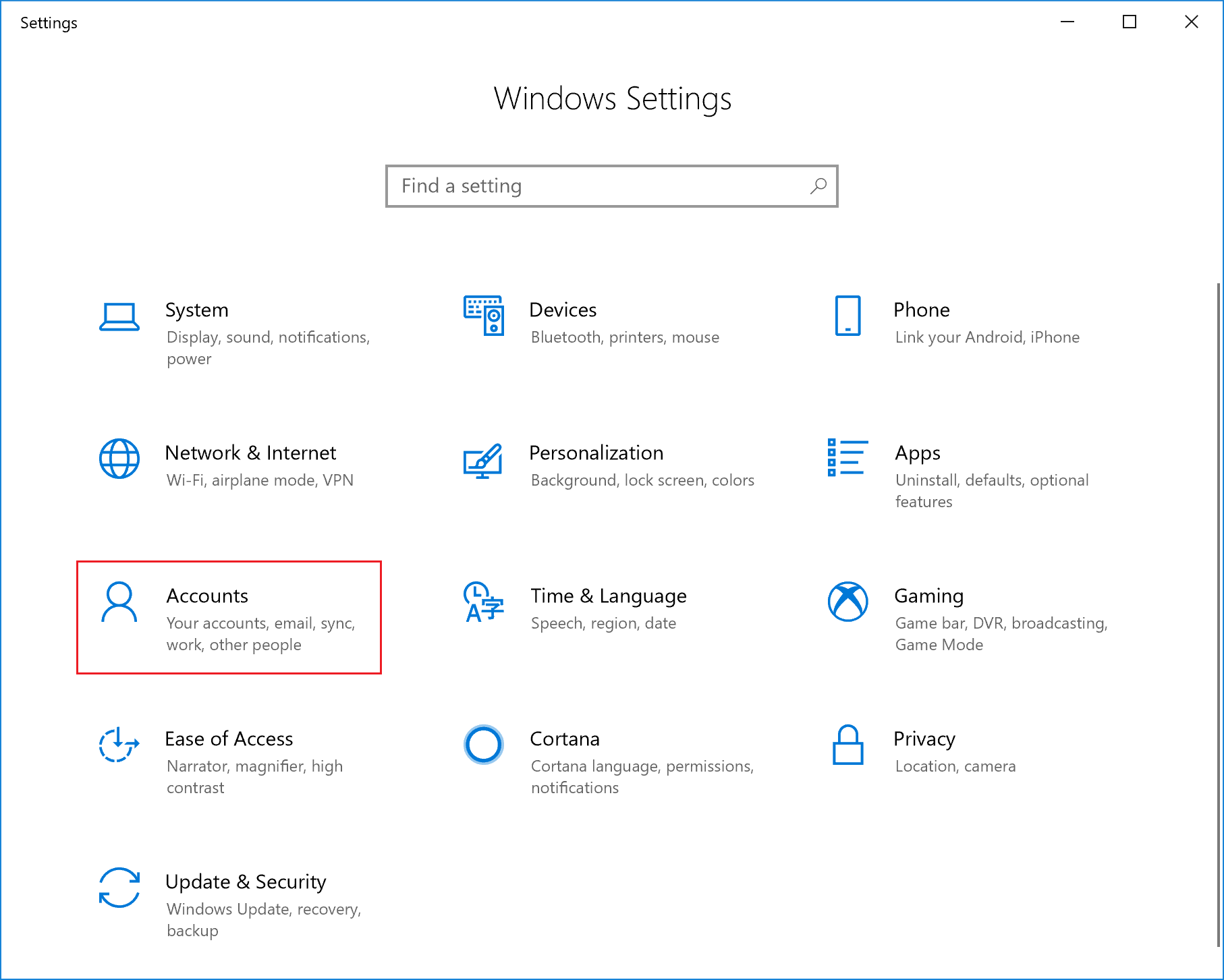
Task: Click the Update & Security refresh icon
Action: (x=119, y=888)
